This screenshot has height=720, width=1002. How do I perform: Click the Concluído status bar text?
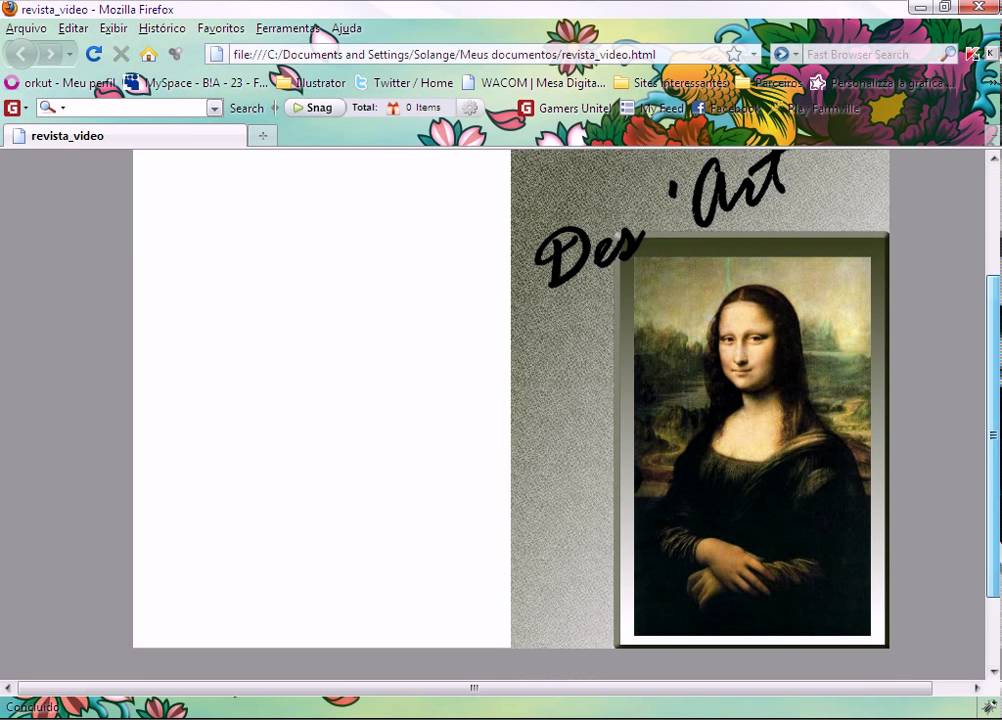[x=33, y=707]
